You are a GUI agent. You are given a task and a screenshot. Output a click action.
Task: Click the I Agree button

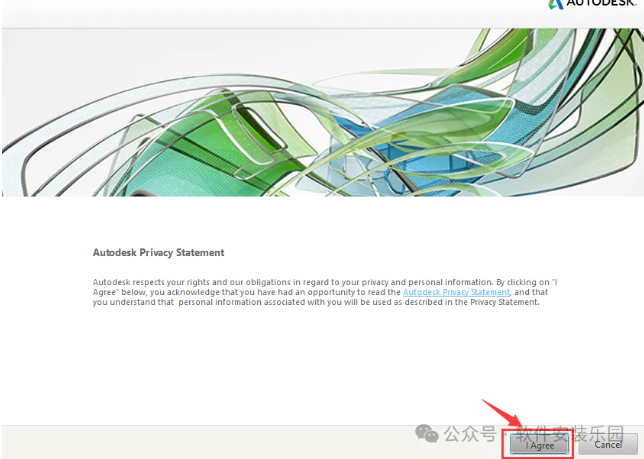(x=540, y=444)
